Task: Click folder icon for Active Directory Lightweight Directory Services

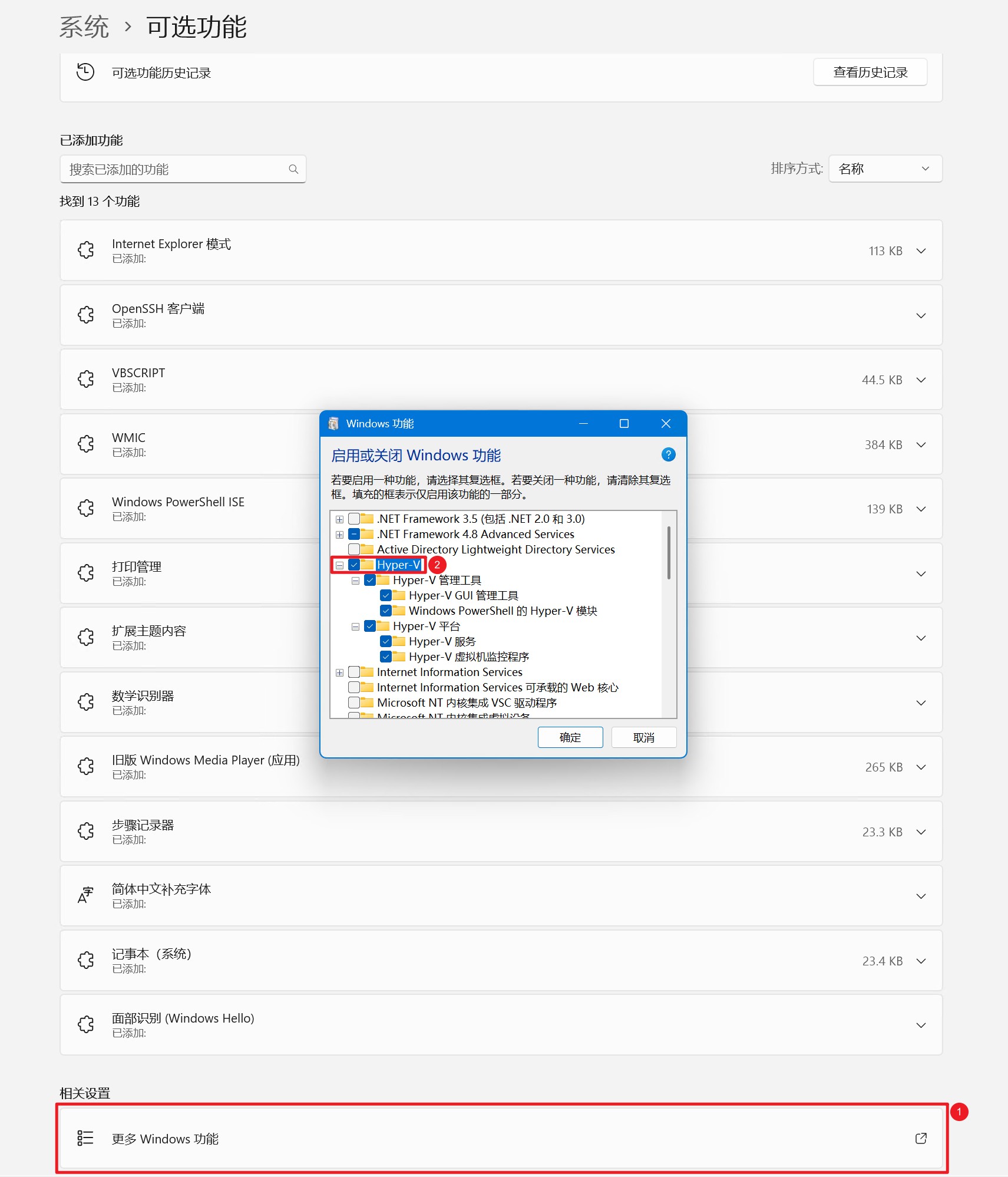Action: coord(367,549)
